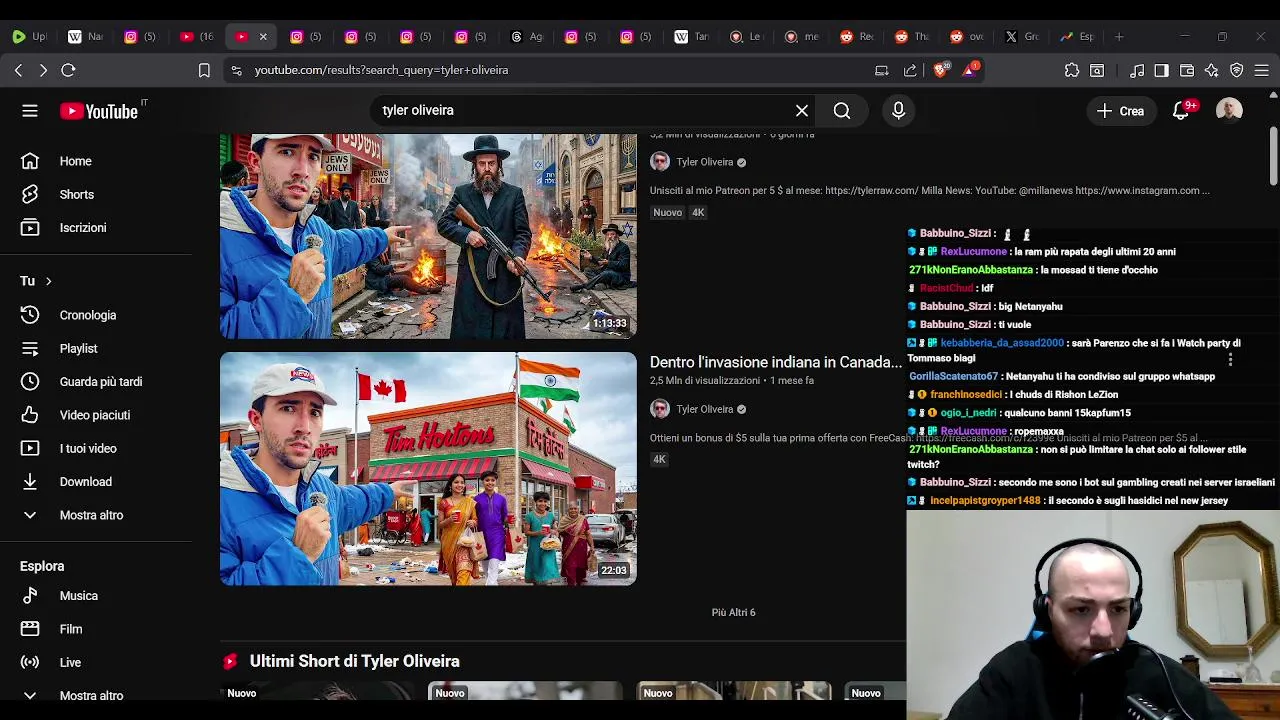Click the site settings icon in the address bar
The image size is (1280, 720).
(x=236, y=70)
